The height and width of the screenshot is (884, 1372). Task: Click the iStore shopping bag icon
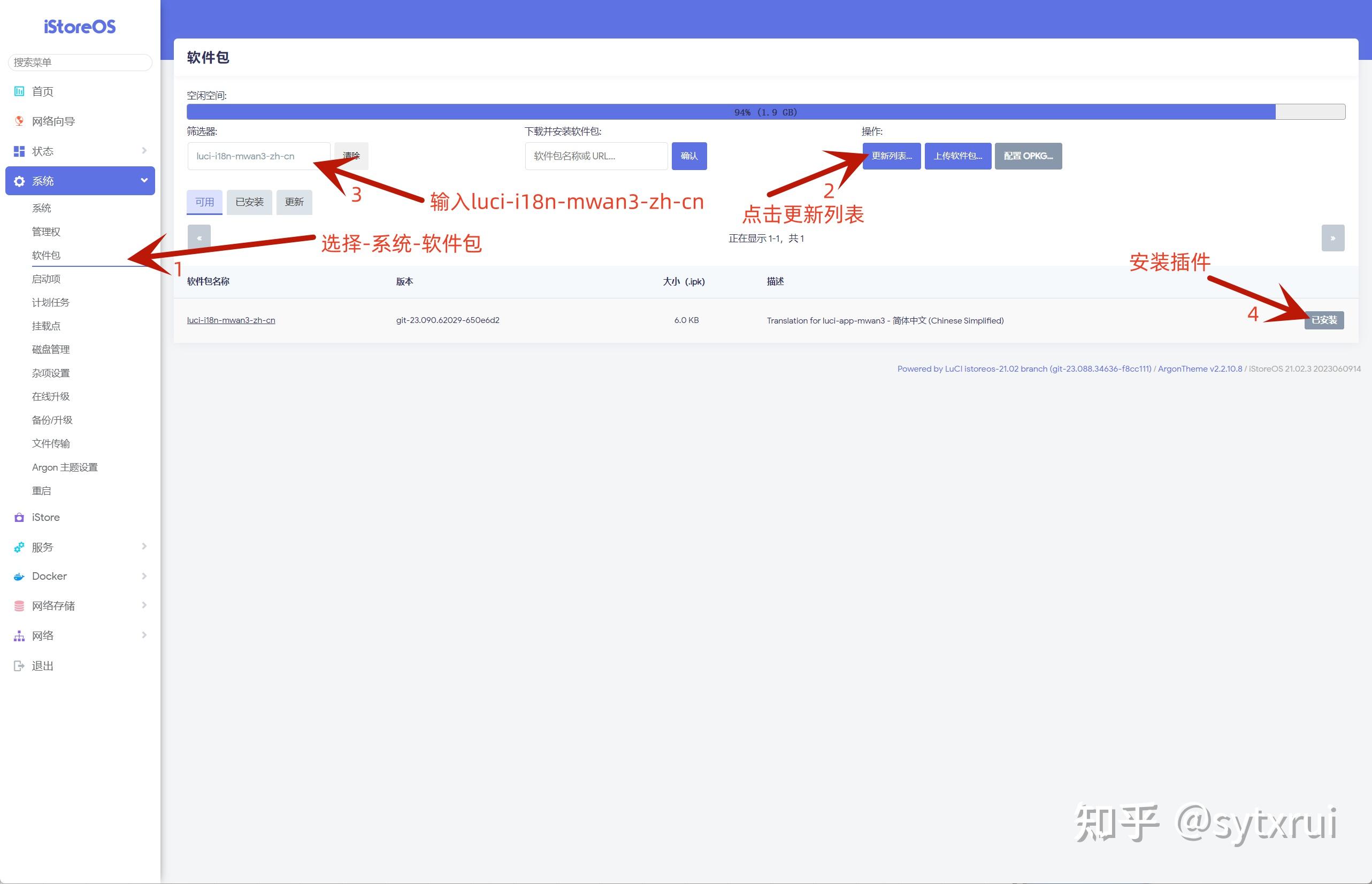(x=19, y=517)
